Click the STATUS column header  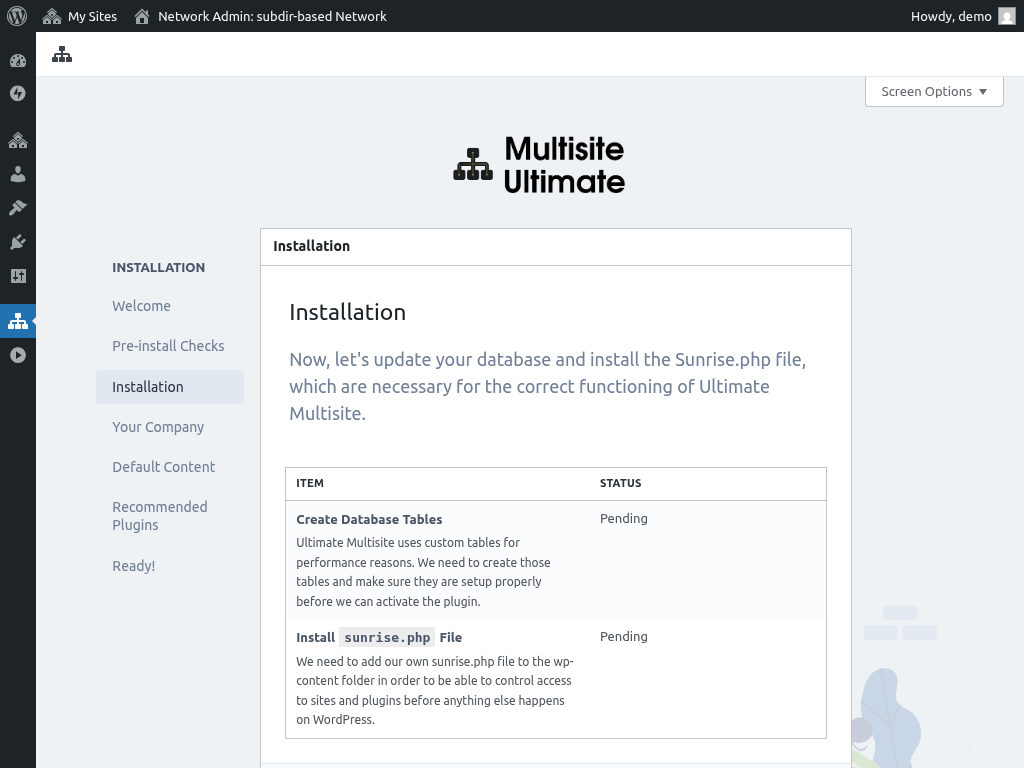click(620, 483)
